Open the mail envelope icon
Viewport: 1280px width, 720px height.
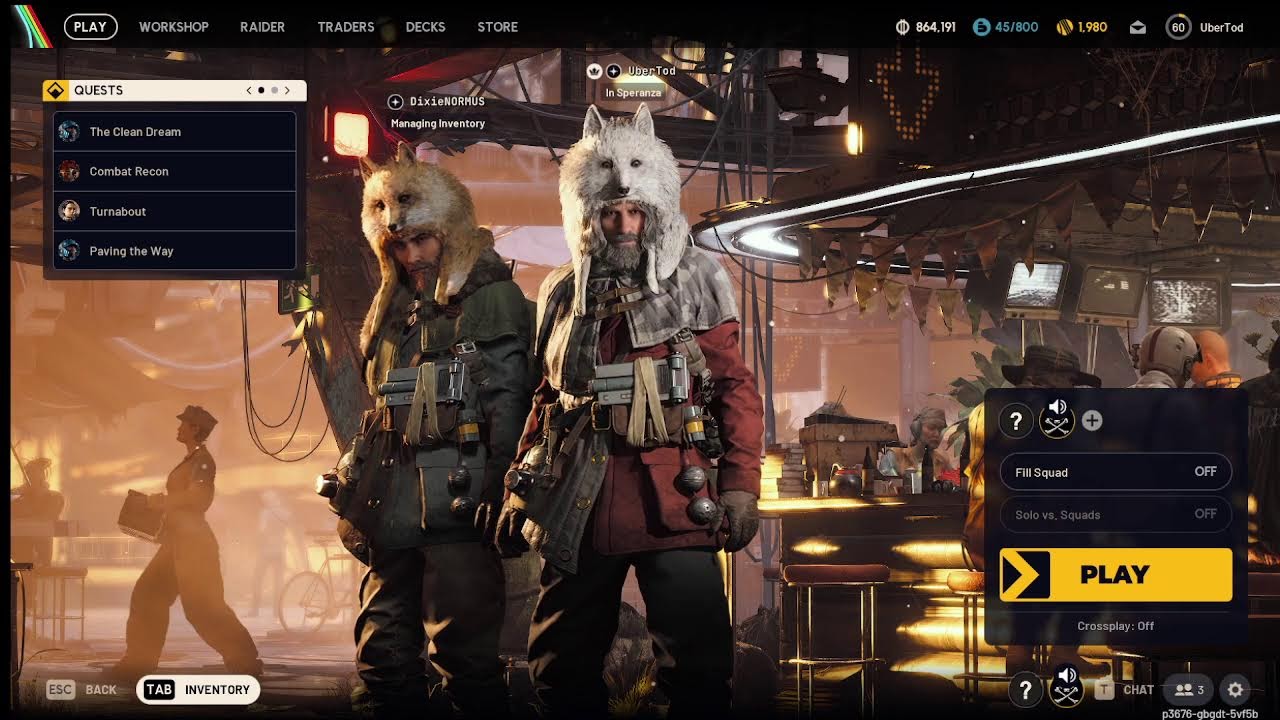click(1137, 28)
